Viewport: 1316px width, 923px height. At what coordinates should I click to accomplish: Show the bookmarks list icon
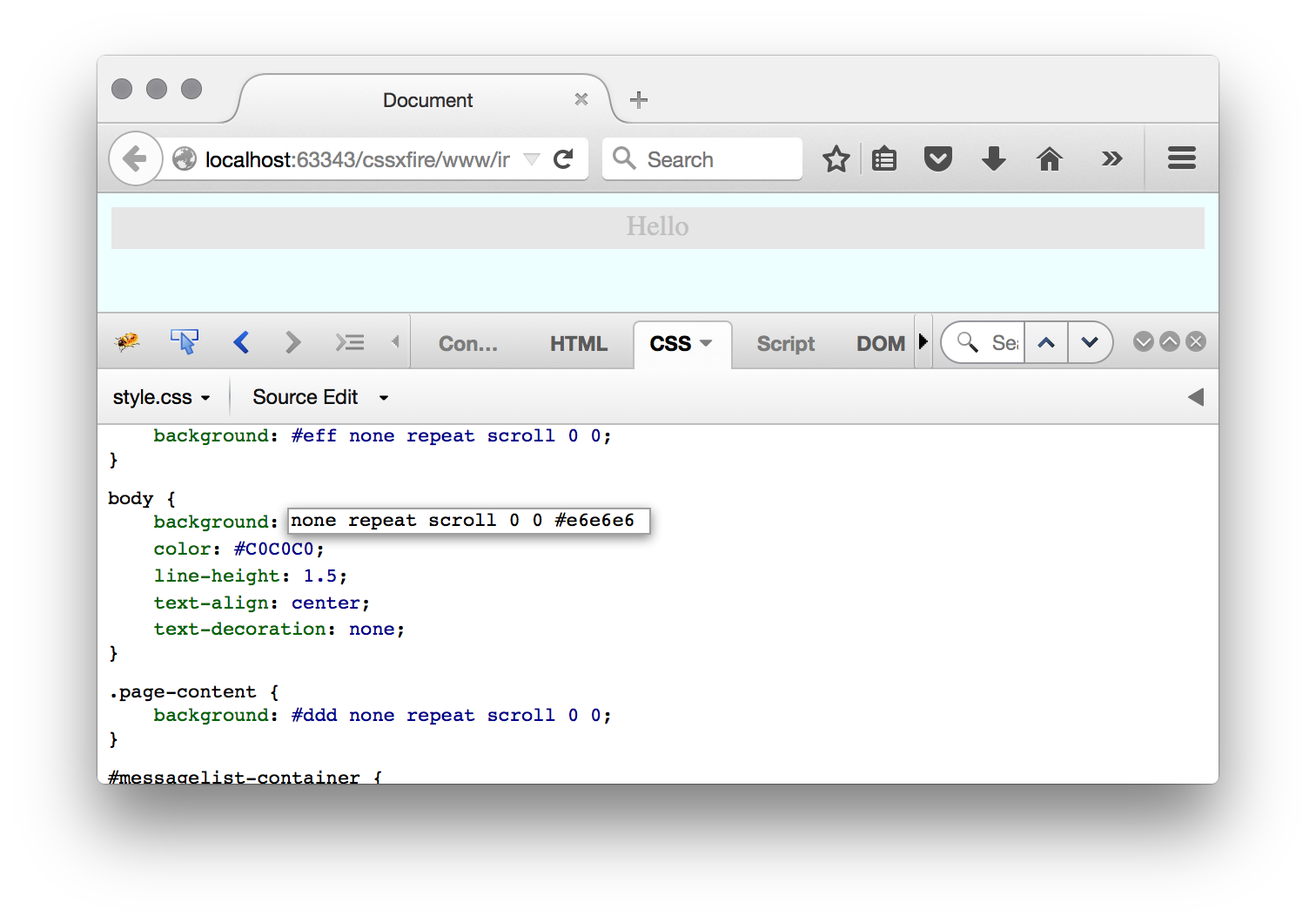[884, 159]
